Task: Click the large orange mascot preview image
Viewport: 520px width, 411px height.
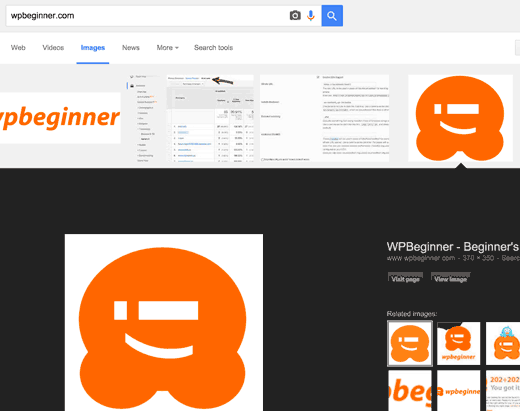Action: pos(164,322)
